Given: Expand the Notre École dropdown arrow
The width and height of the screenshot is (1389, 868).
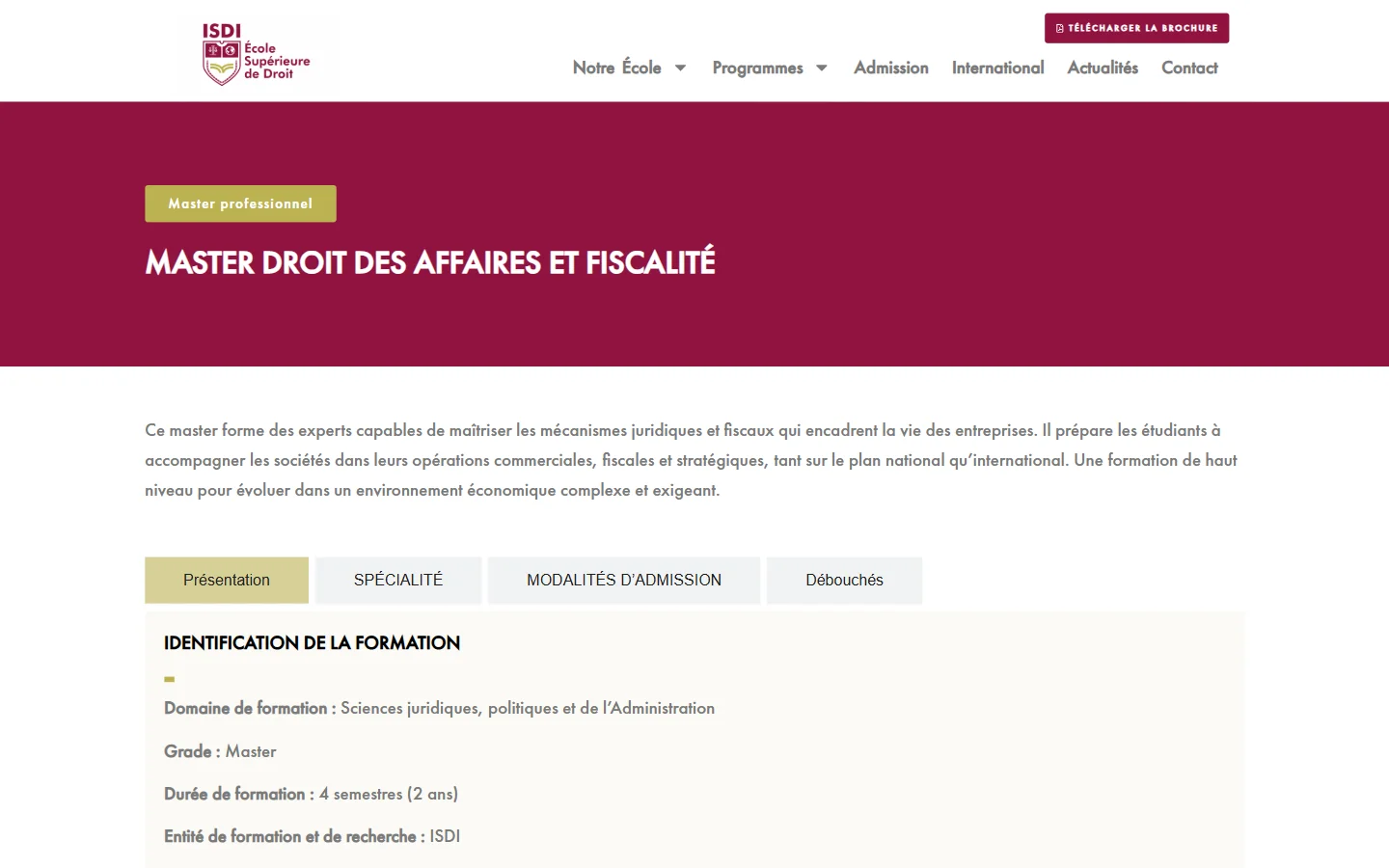Looking at the screenshot, I should coord(680,68).
